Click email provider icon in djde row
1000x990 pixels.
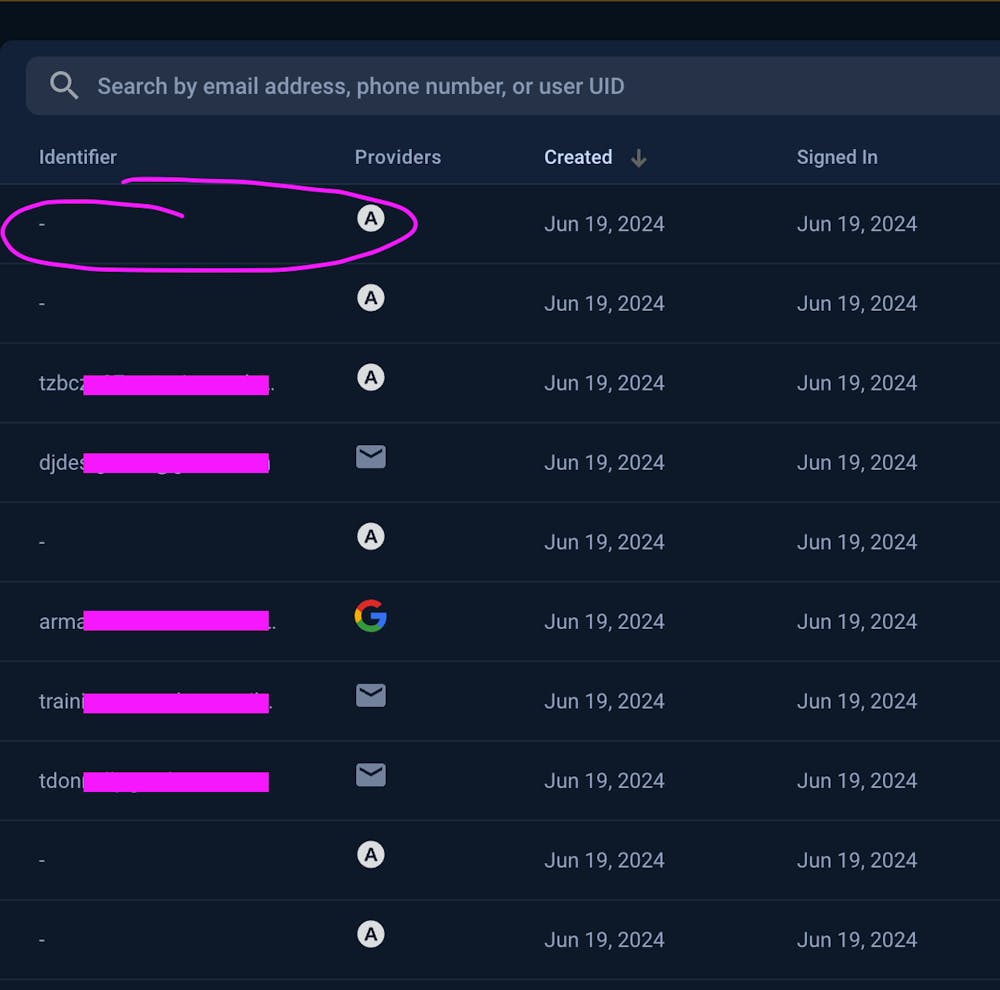point(371,457)
